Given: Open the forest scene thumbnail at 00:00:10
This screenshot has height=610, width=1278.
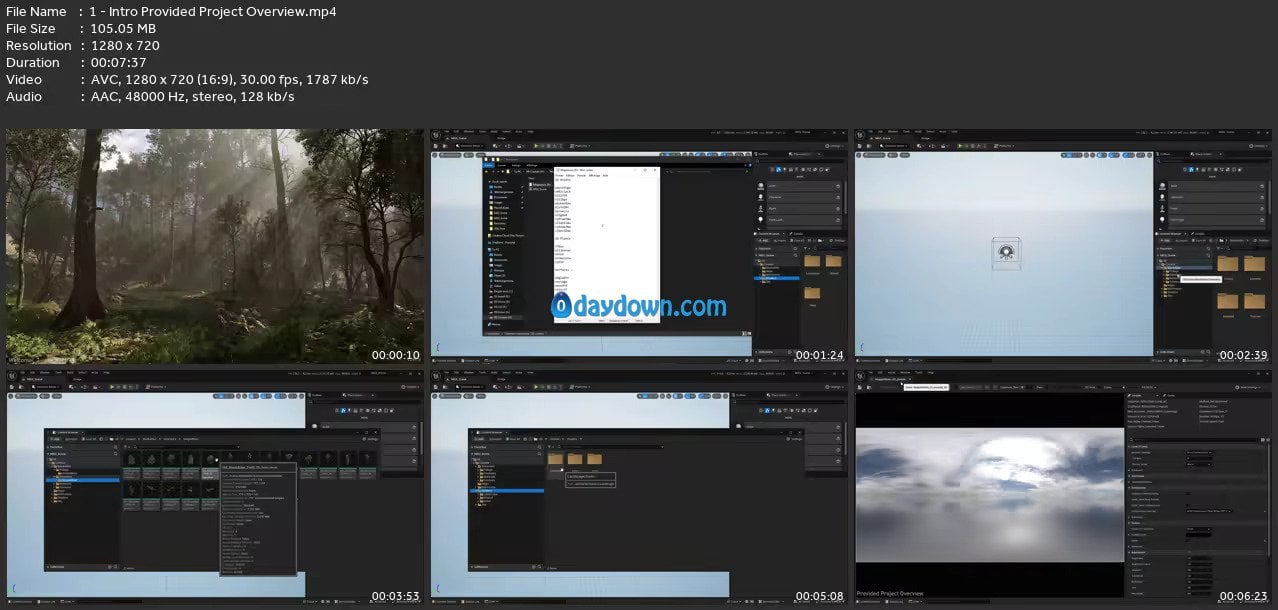Looking at the screenshot, I should (215, 246).
